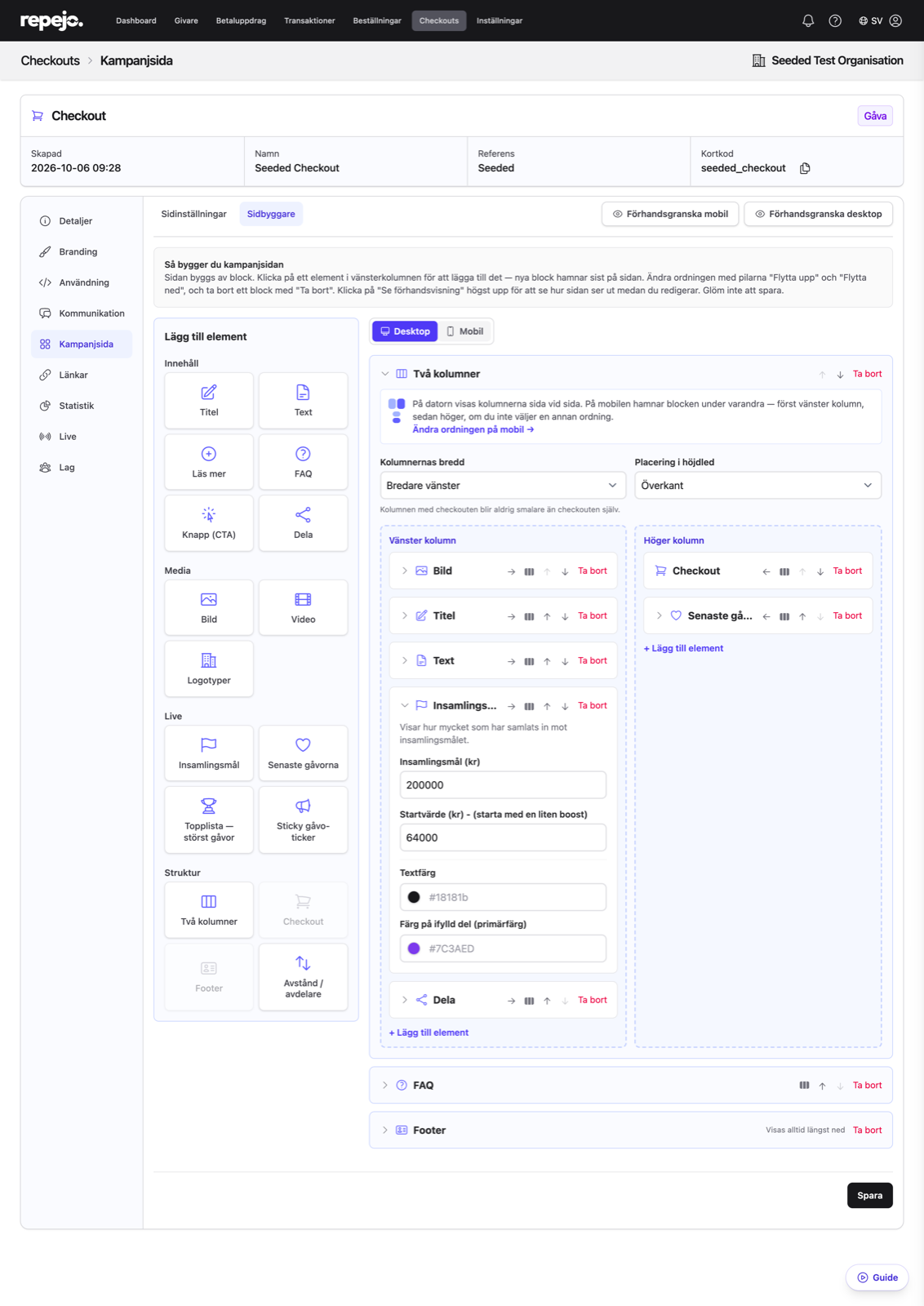The image size is (924, 1306).
Task: Focus the Insamlingsmål (kr) input field
Action: click(503, 785)
